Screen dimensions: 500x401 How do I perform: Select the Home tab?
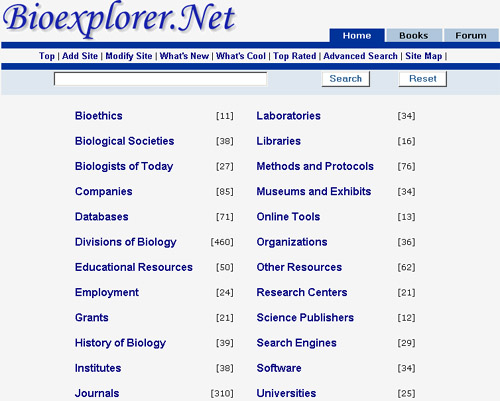coord(357,35)
